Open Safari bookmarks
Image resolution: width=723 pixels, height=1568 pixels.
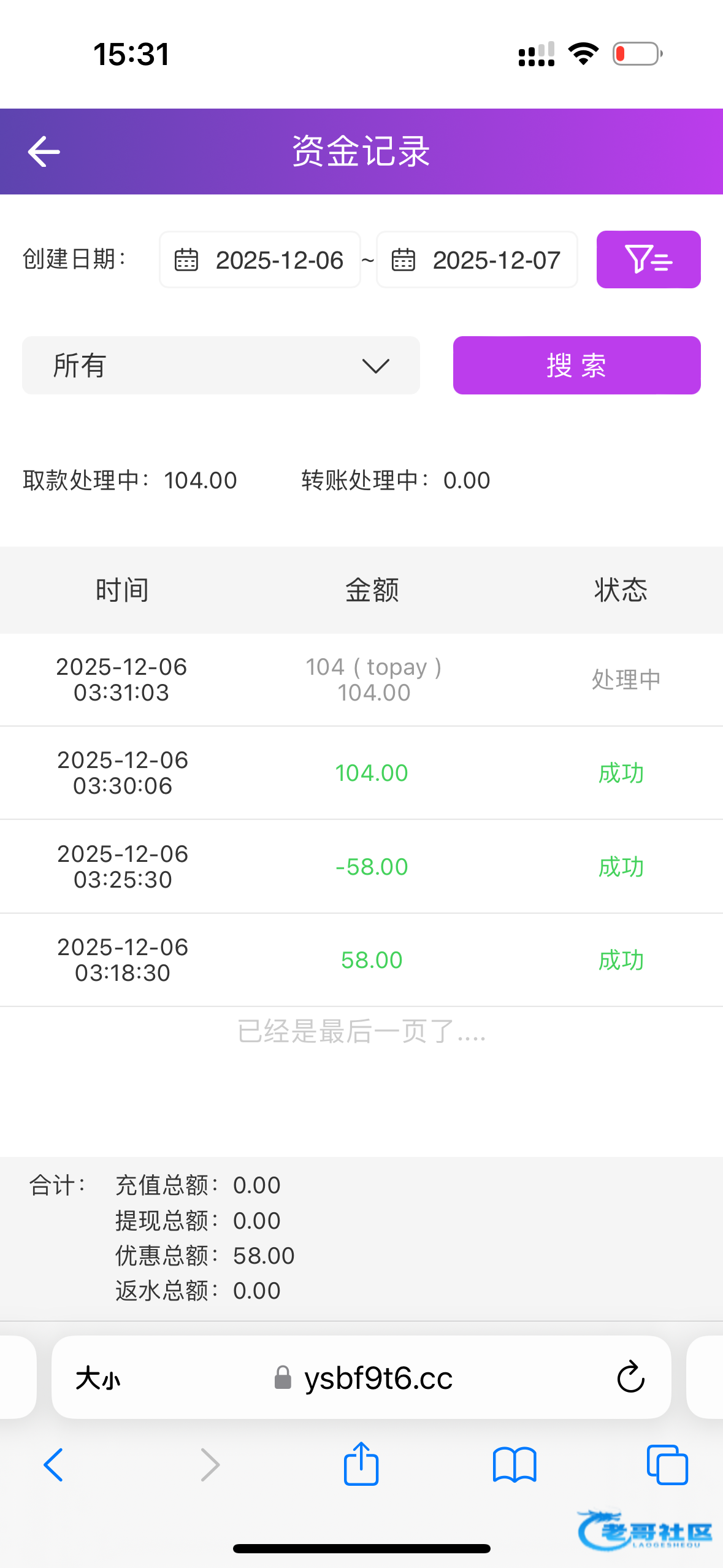(x=515, y=1464)
